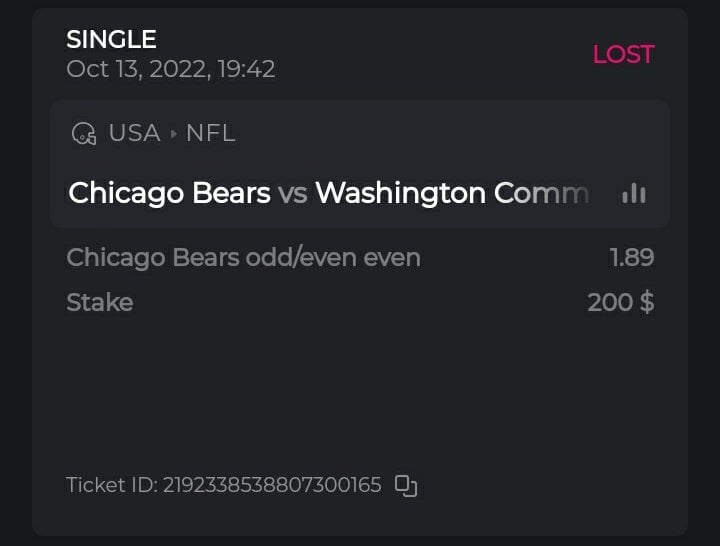Click the football helmet sport icon
The image size is (720, 546).
click(x=84, y=134)
